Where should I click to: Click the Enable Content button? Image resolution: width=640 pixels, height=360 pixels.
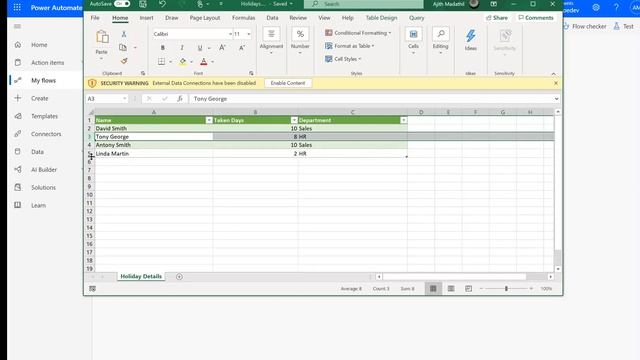click(x=288, y=83)
